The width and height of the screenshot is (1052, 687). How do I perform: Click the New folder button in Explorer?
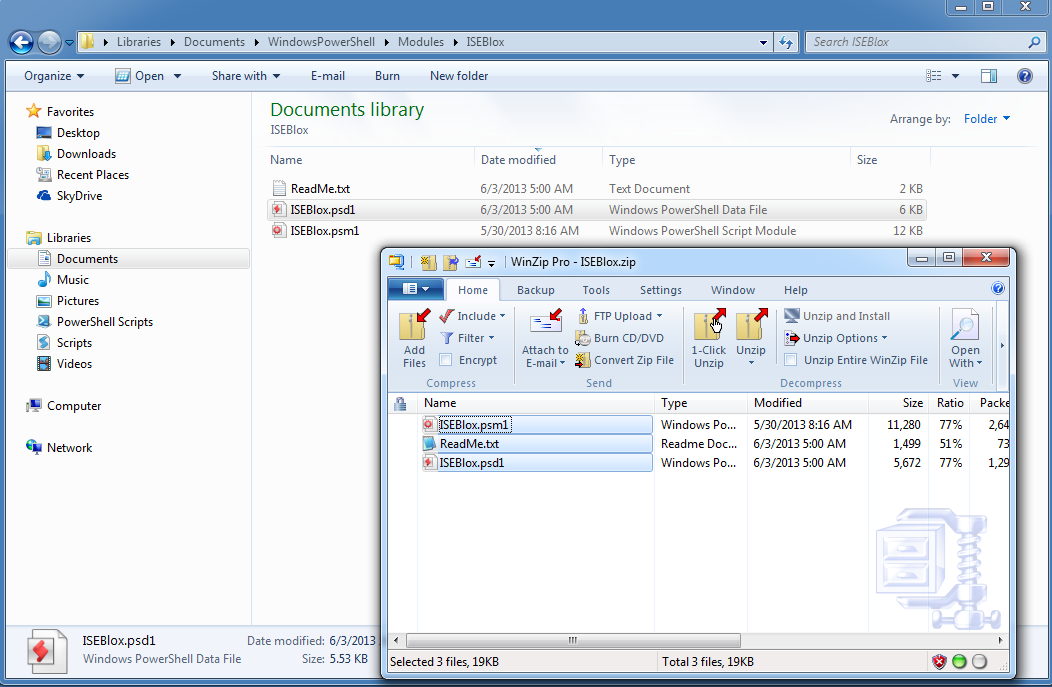tap(459, 76)
